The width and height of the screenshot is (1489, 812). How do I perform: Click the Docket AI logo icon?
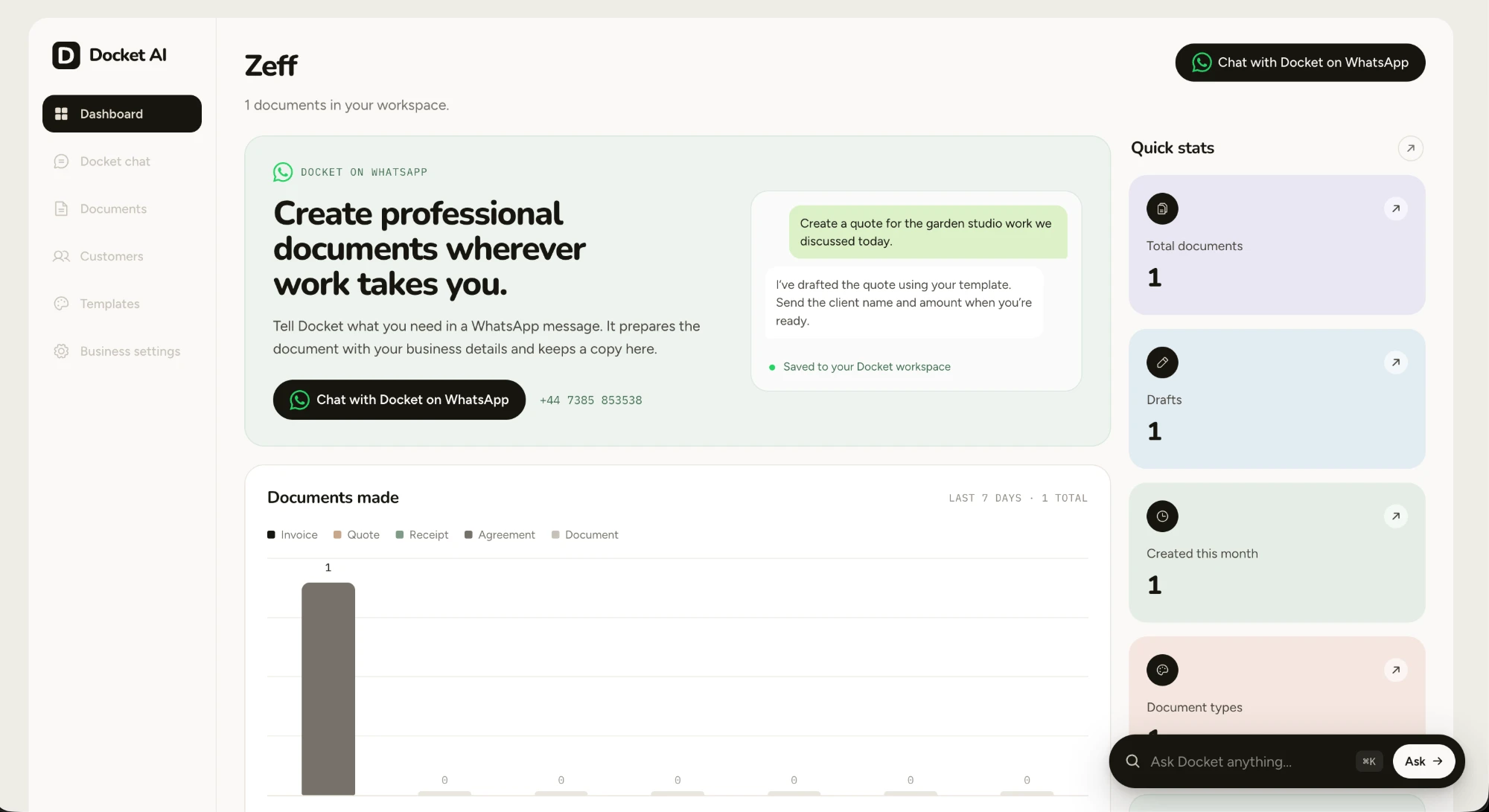66,55
